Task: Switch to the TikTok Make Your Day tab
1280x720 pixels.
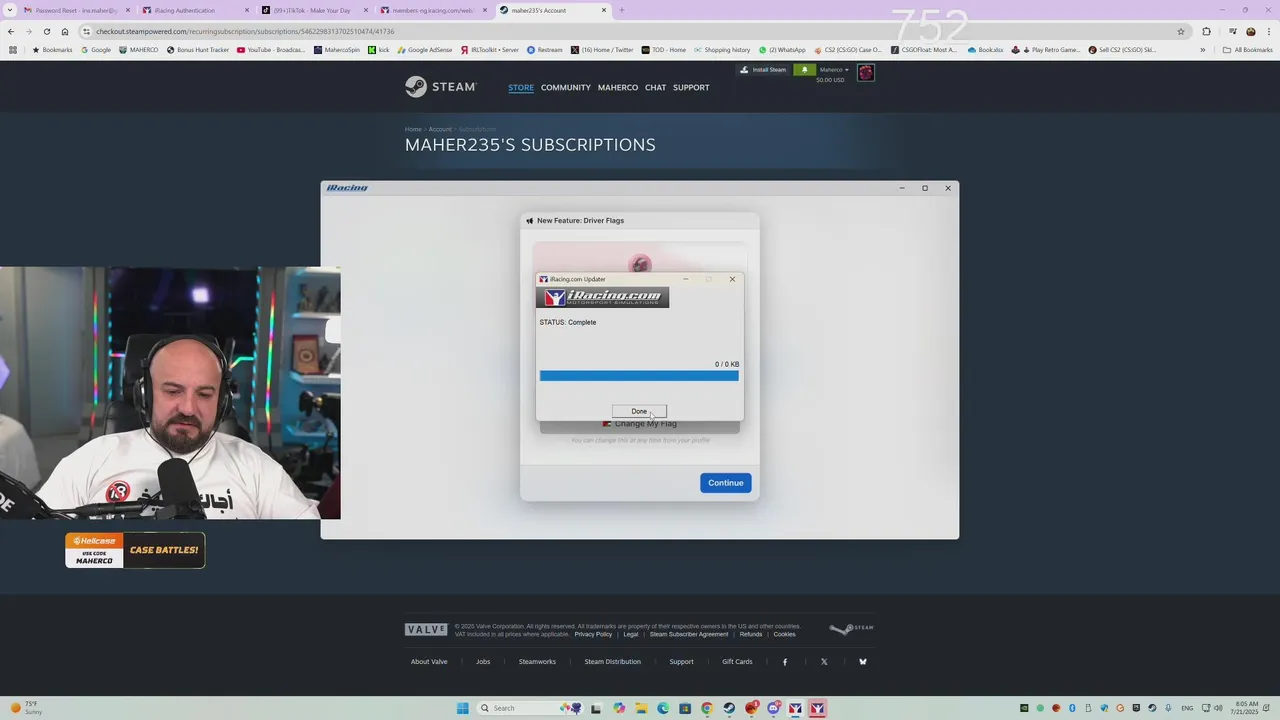Action: pos(312,10)
